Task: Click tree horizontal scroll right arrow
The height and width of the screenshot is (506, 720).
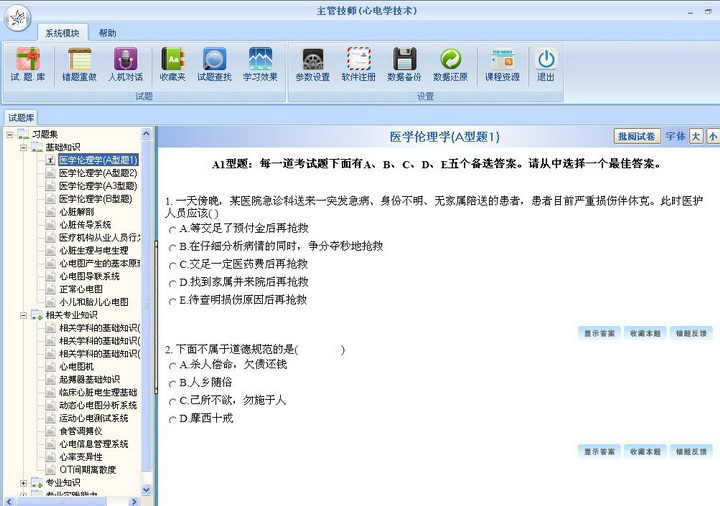Action: coord(134,501)
